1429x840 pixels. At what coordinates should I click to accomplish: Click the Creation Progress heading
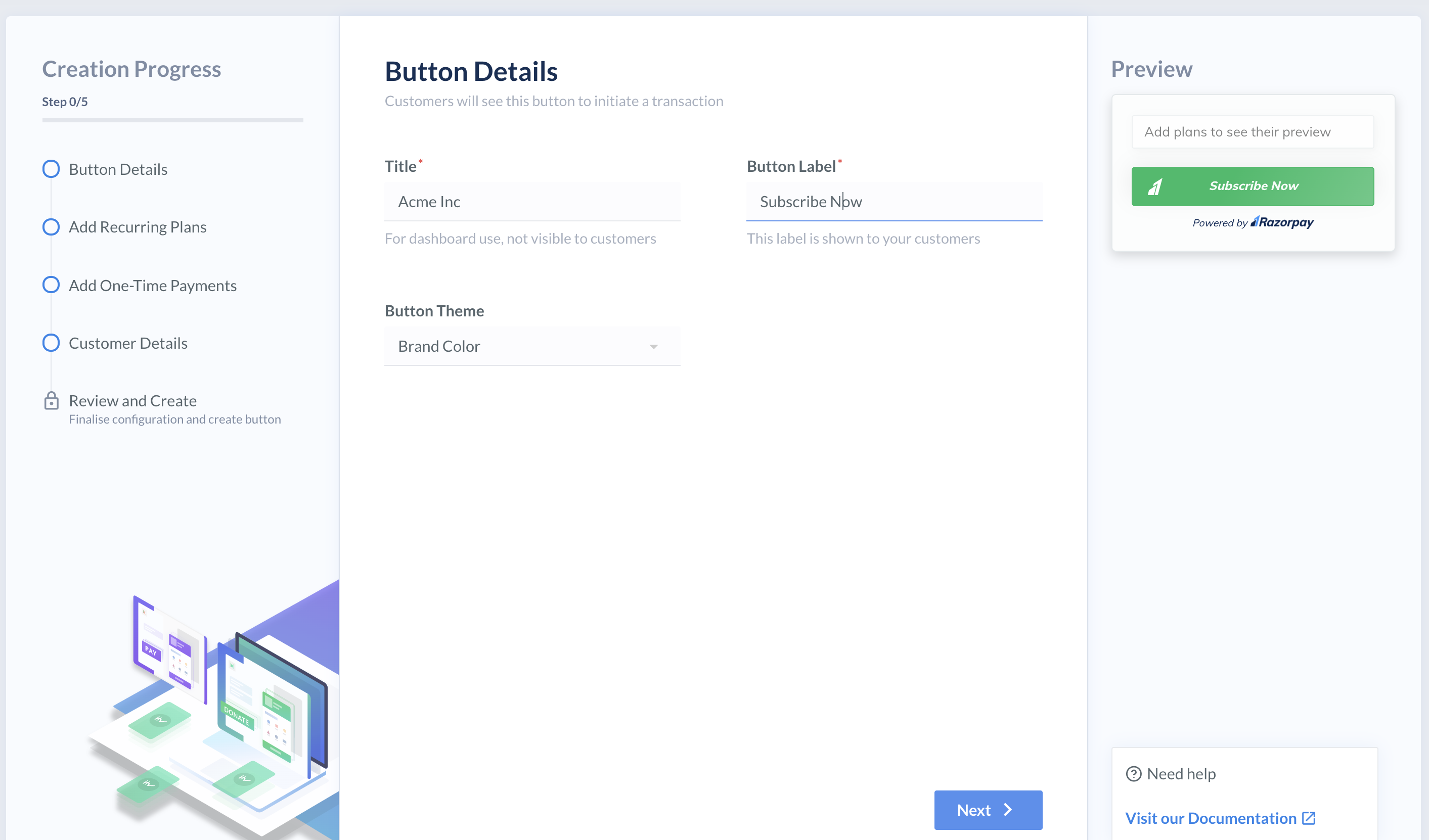click(x=131, y=69)
